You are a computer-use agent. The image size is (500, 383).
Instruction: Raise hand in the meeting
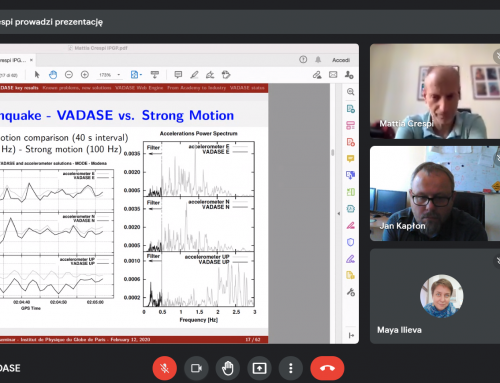[228, 368]
